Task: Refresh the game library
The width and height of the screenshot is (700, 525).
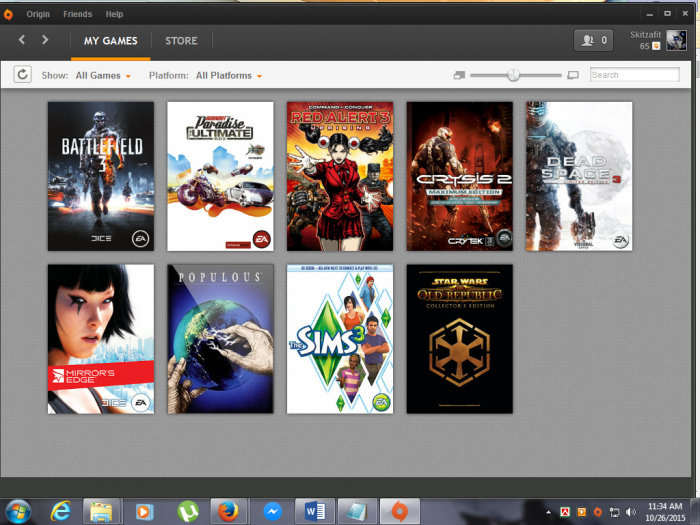Action: 22,75
